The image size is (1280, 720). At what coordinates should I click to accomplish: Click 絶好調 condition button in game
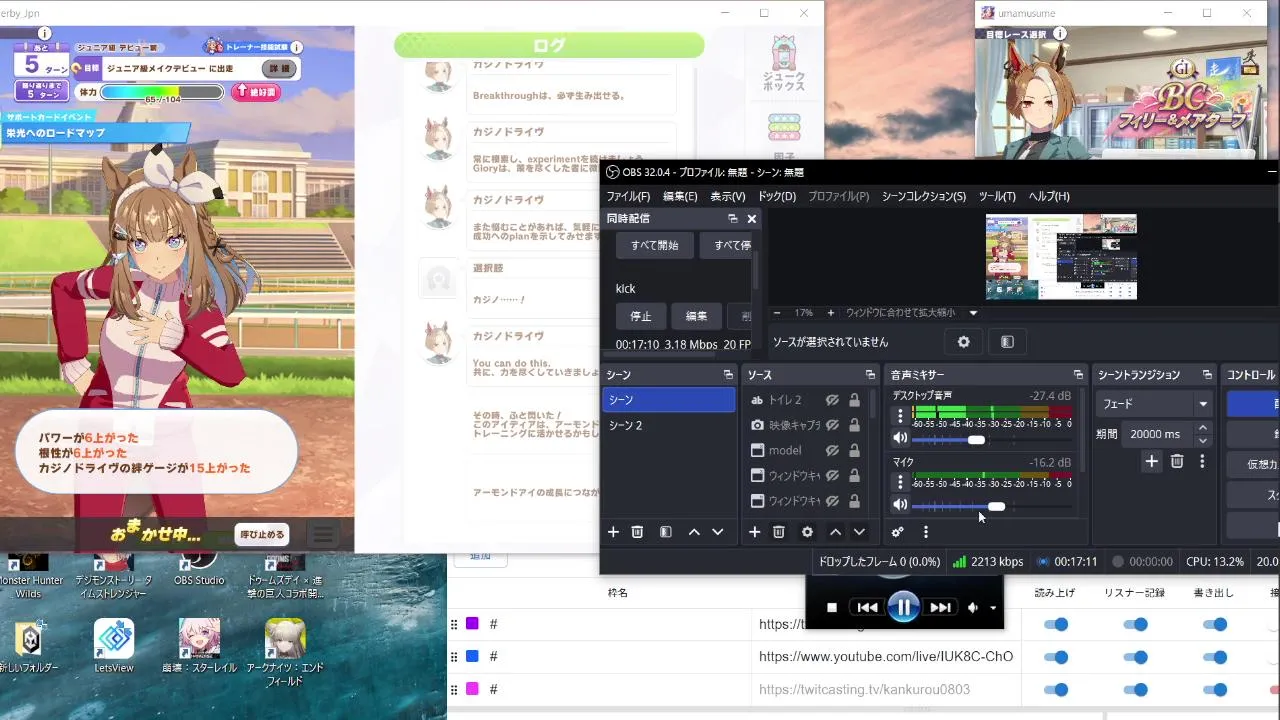255,92
